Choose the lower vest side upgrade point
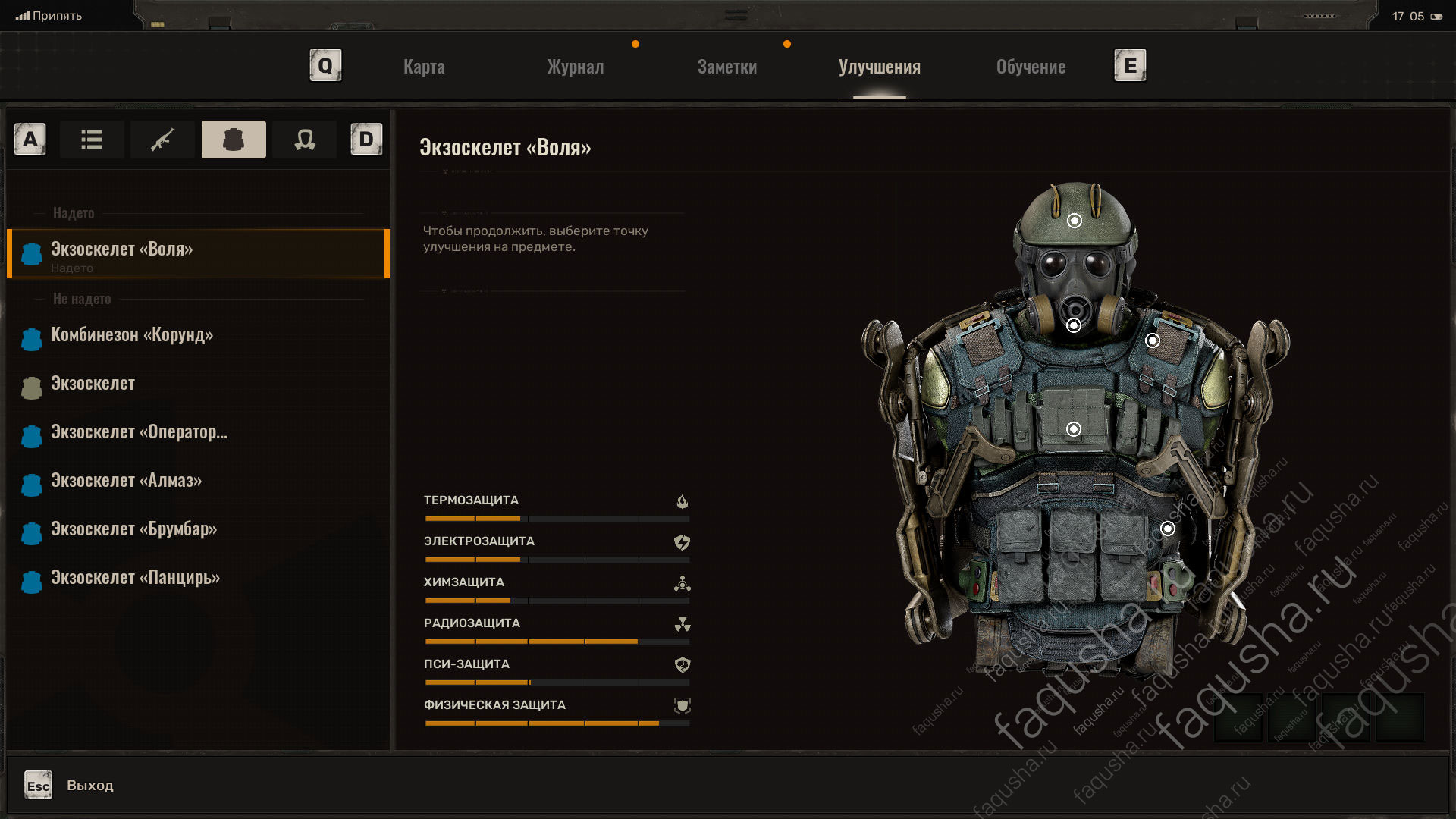 tap(1168, 529)
